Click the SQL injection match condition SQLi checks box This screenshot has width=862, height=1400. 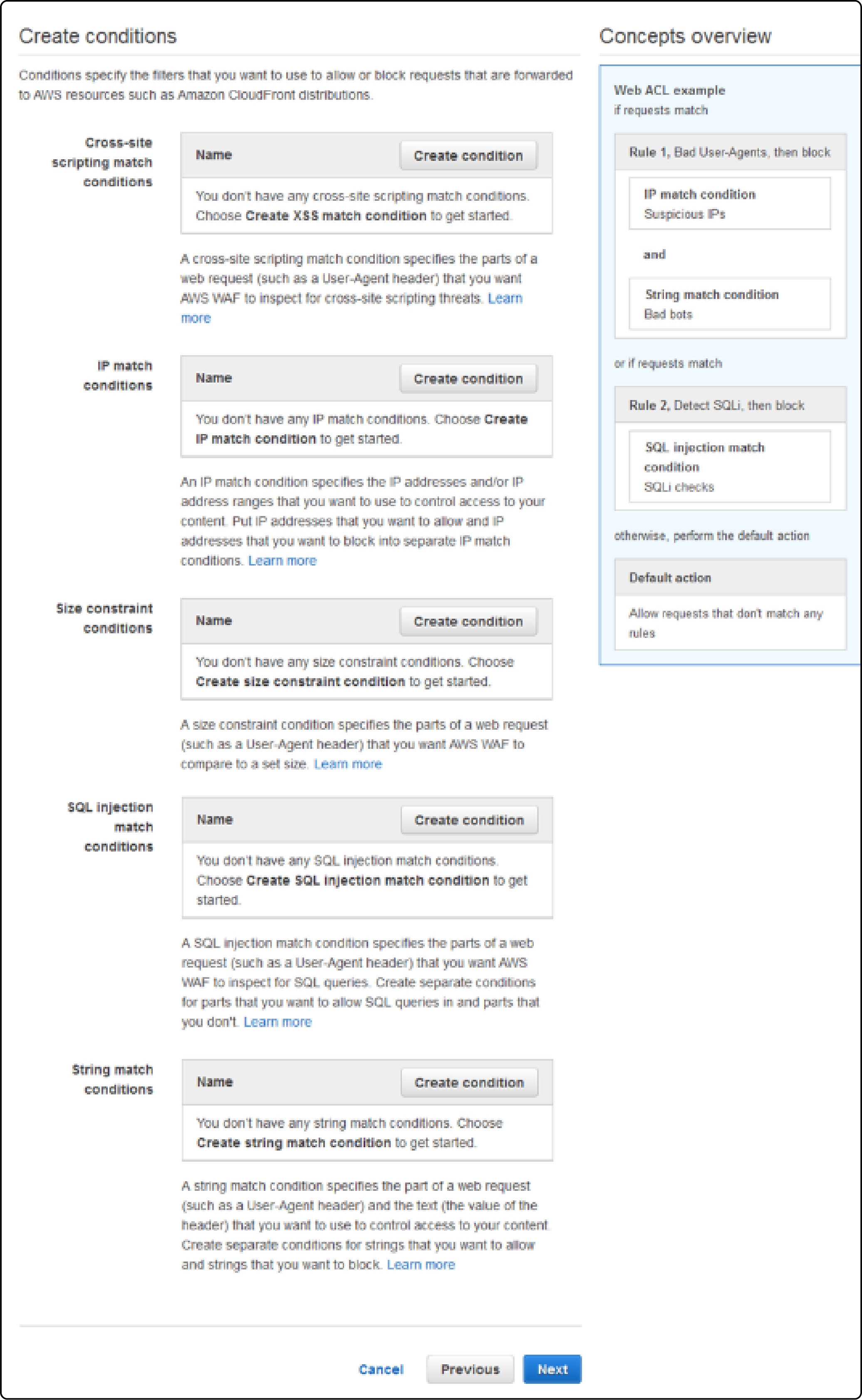tap(730, 467)
